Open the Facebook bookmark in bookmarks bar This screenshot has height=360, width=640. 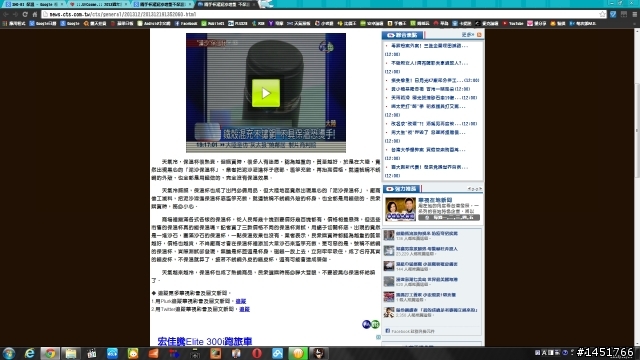(x=186, y=24)
